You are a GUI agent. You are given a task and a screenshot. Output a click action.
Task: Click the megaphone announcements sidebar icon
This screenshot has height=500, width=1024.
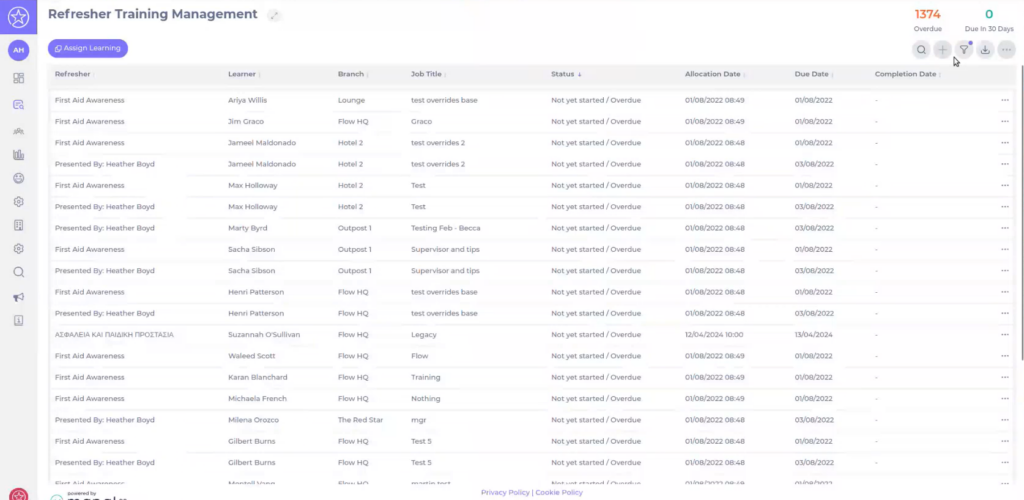pyautogui.click(x=18, y=297)
